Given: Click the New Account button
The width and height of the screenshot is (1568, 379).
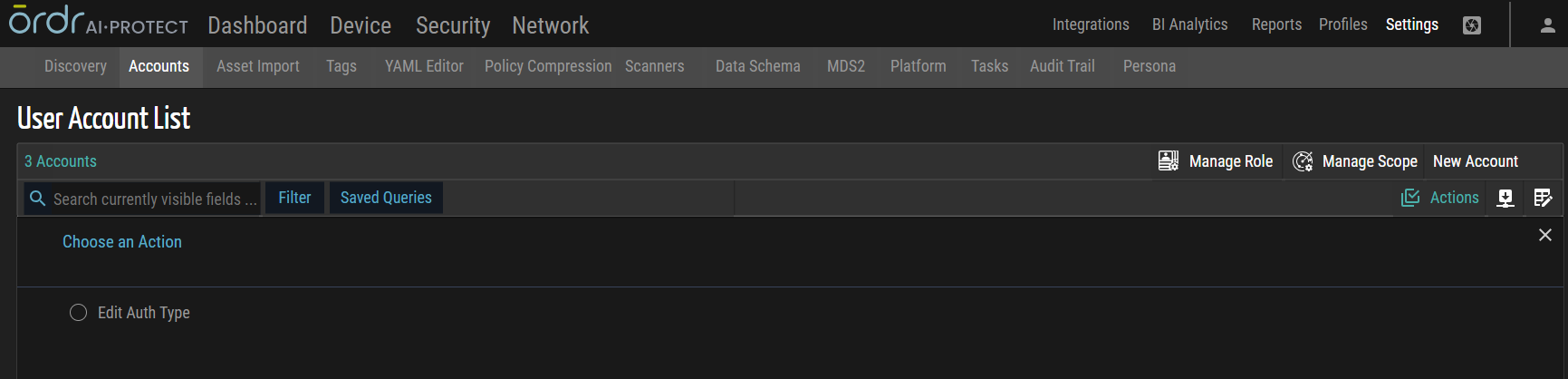Looking at the screenshot, I should coord(1475,161).
